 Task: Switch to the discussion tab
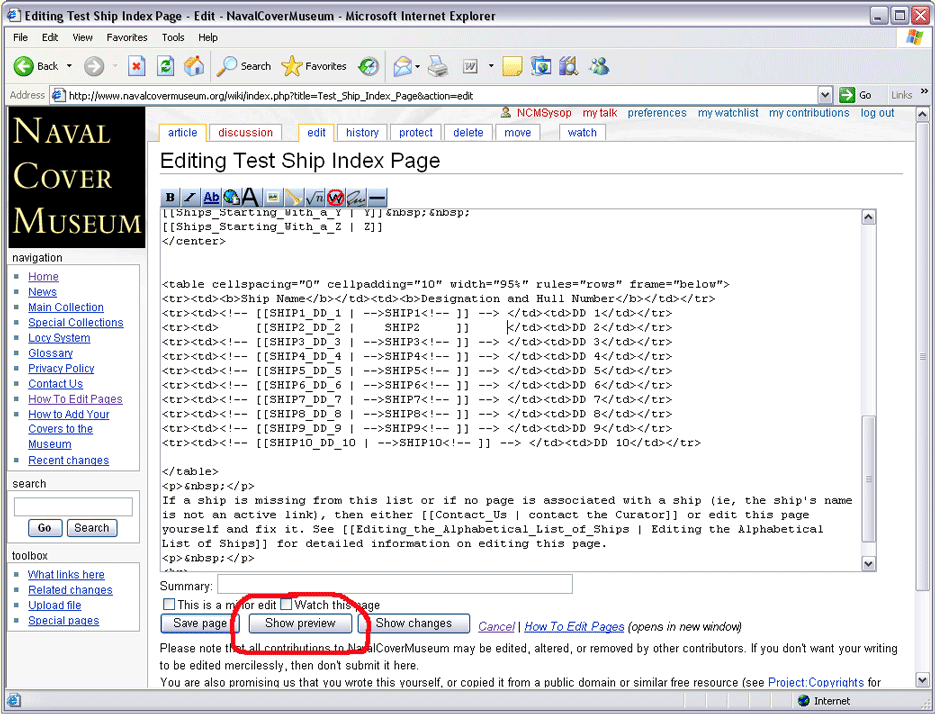coord(245,132)
